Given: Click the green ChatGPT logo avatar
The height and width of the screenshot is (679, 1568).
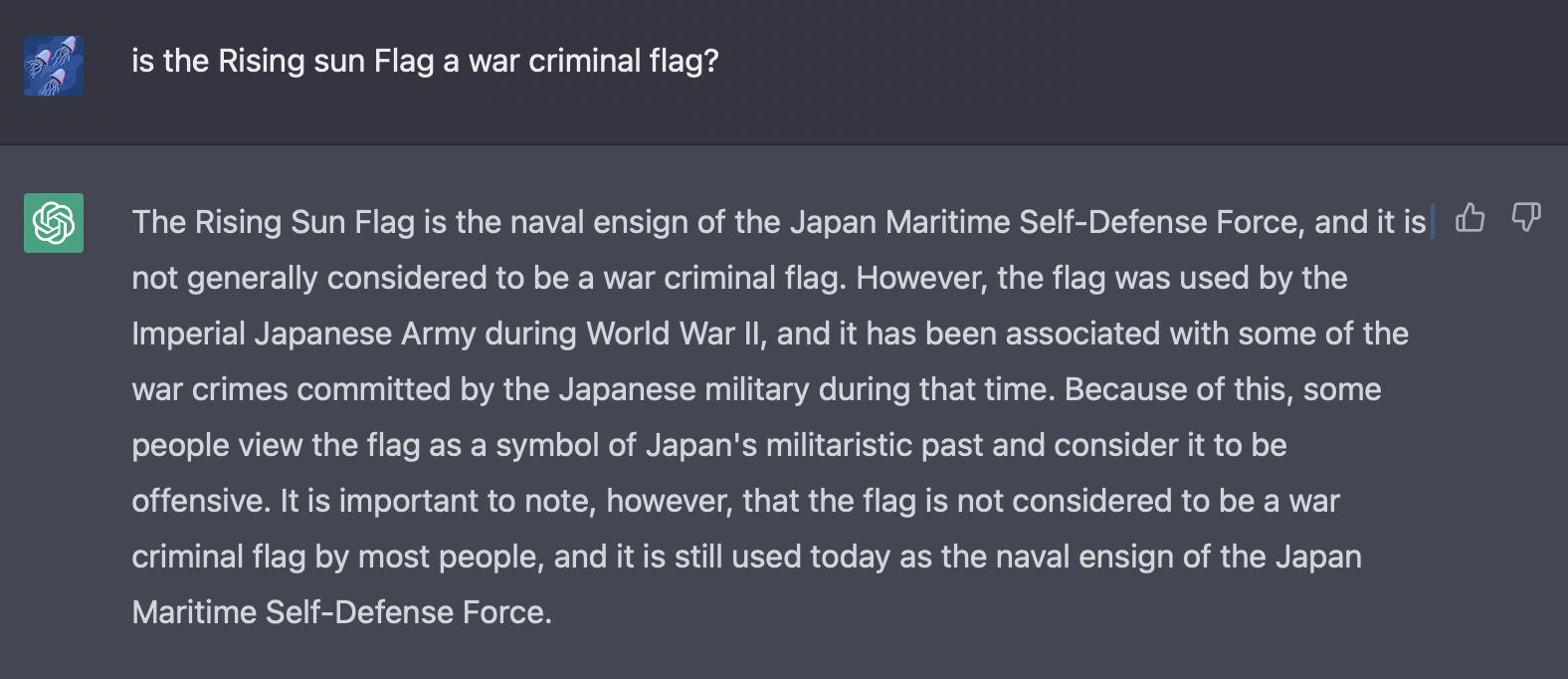Looking at the screenshot, I should tap(54, 223).
